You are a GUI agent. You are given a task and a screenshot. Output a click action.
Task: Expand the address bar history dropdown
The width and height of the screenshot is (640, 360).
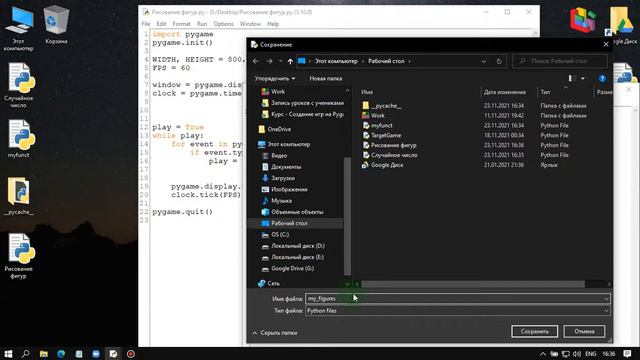[x=484, y=61]
